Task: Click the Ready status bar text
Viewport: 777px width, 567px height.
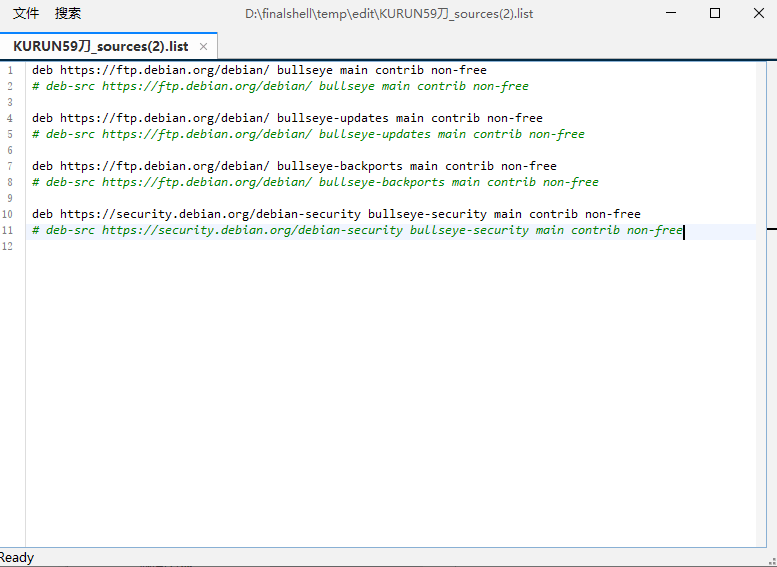Action: 17,558
